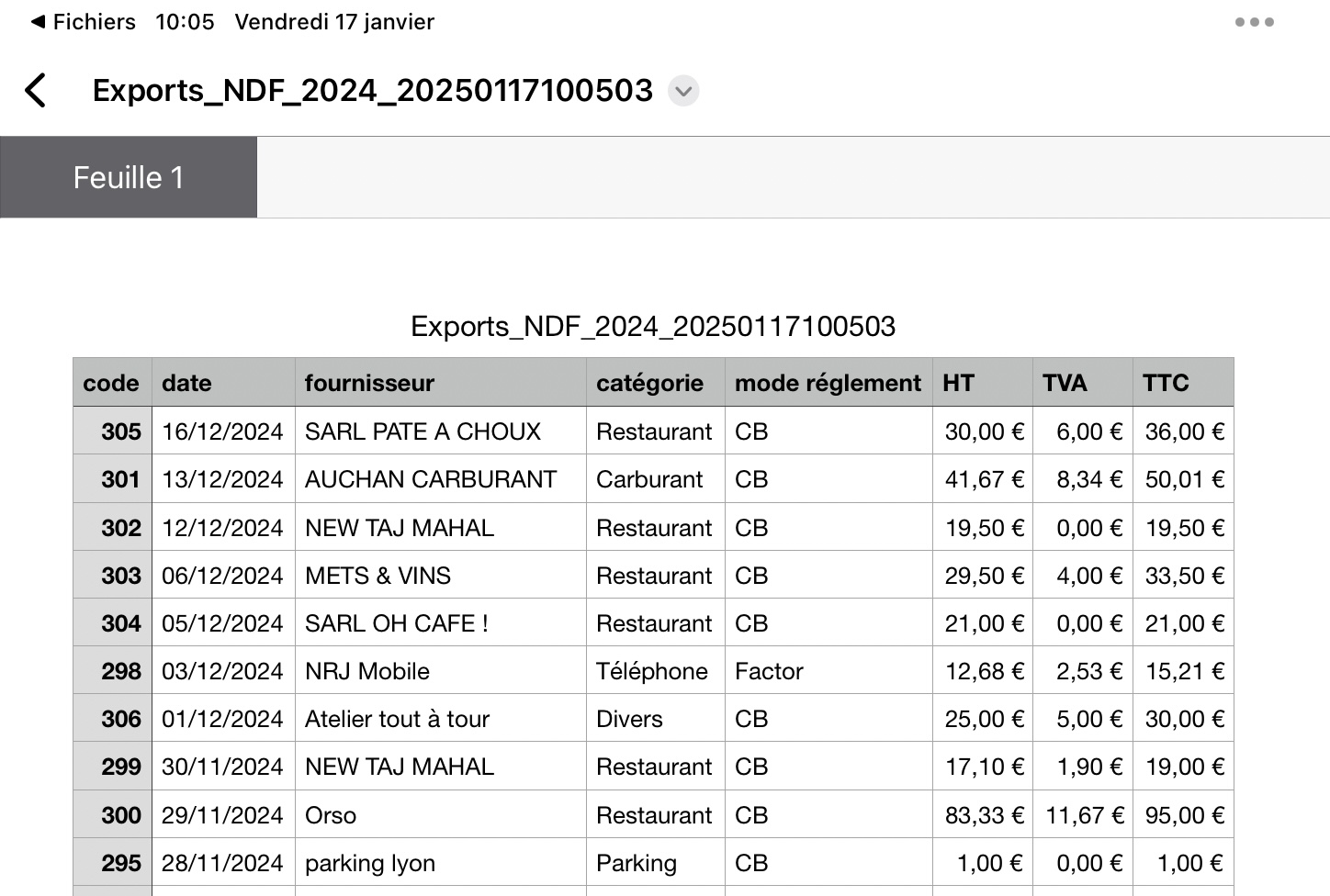
Task: Select date cell 30/11/2024
Action: click(224, 767)
